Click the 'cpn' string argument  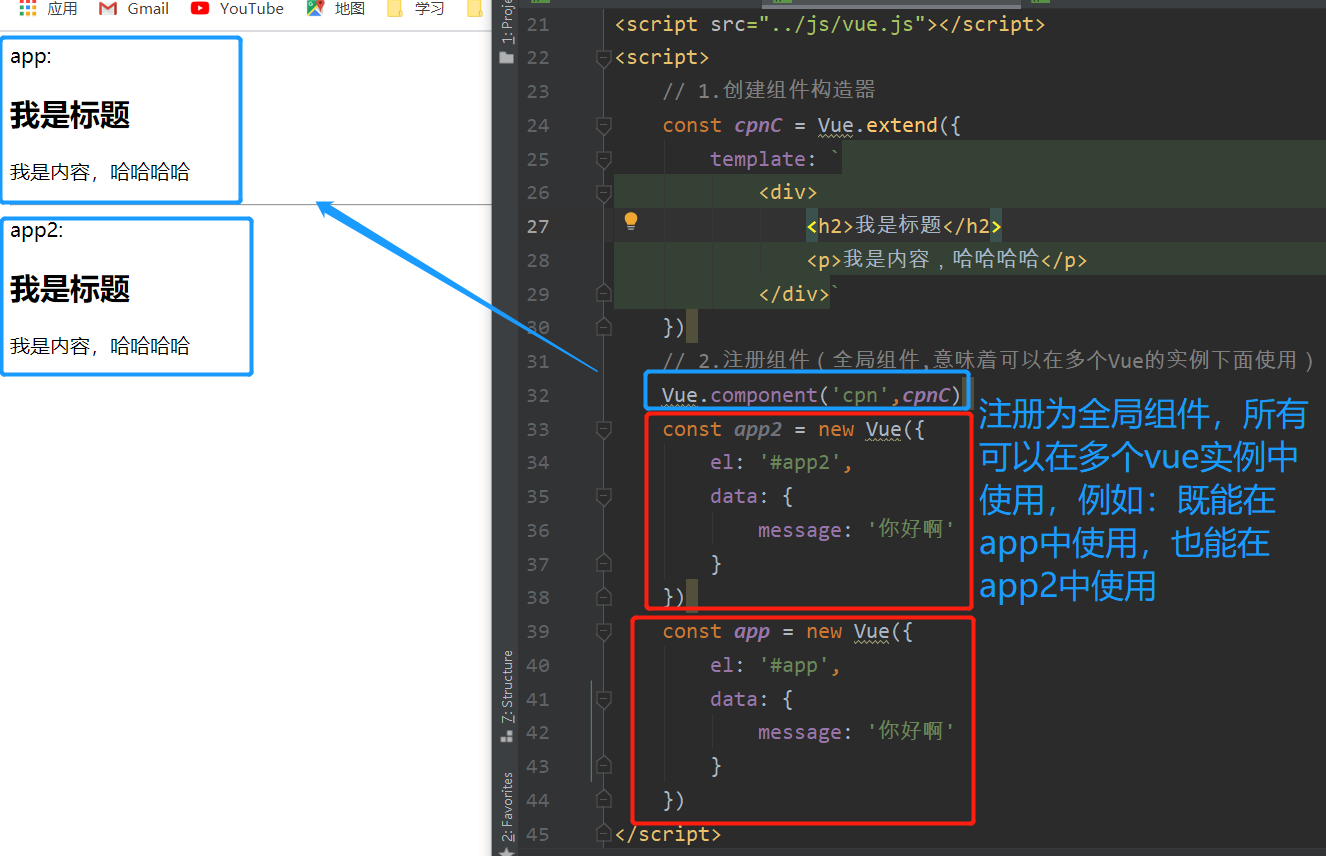coord(860,395)
